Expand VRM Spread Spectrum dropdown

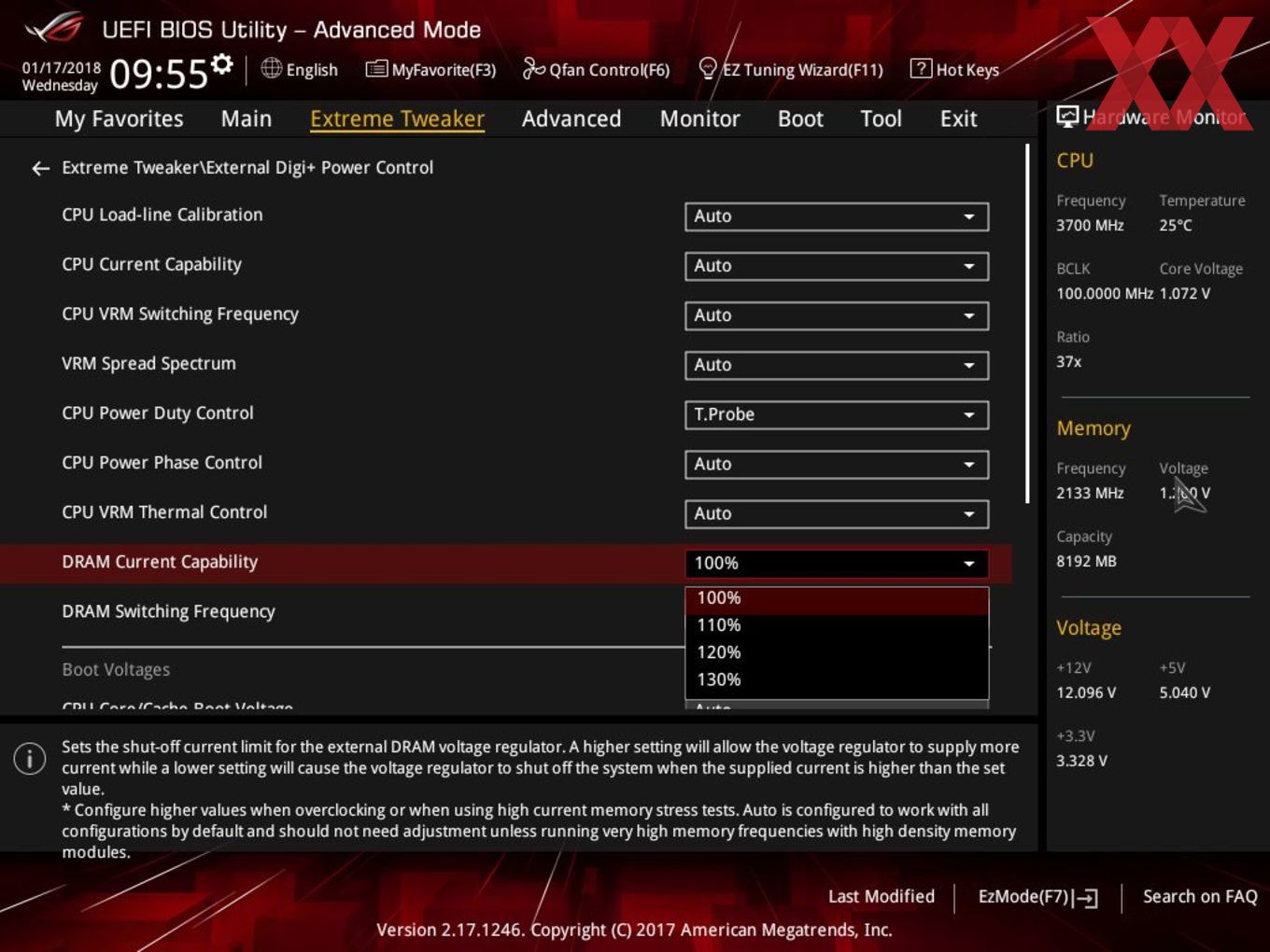click(x=837, y=365)
